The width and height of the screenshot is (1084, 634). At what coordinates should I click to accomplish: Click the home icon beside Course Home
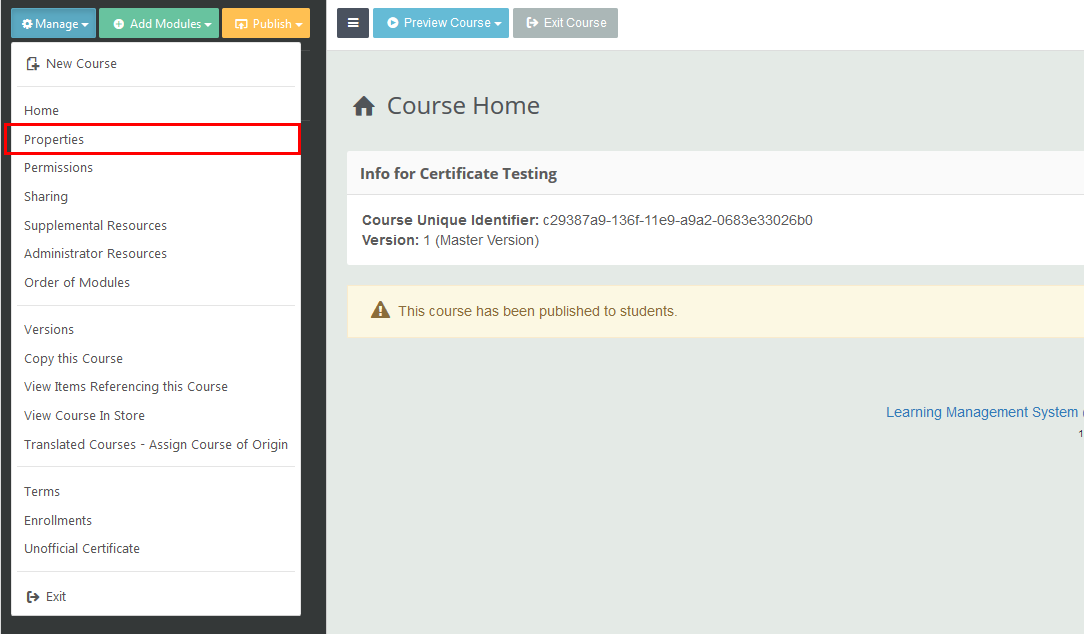click(364, 104)
